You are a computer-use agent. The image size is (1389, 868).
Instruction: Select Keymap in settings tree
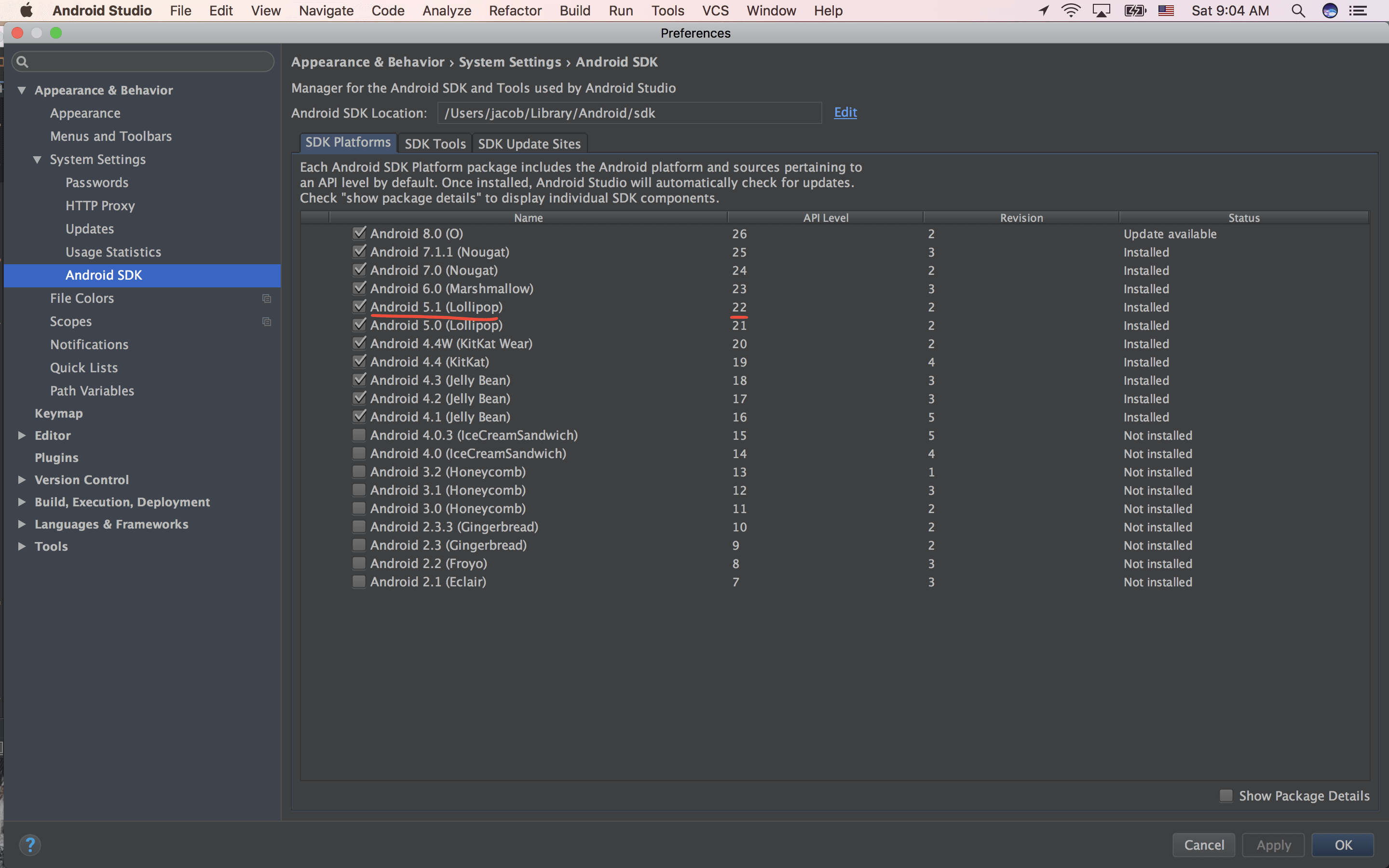(x=58, y=413)
